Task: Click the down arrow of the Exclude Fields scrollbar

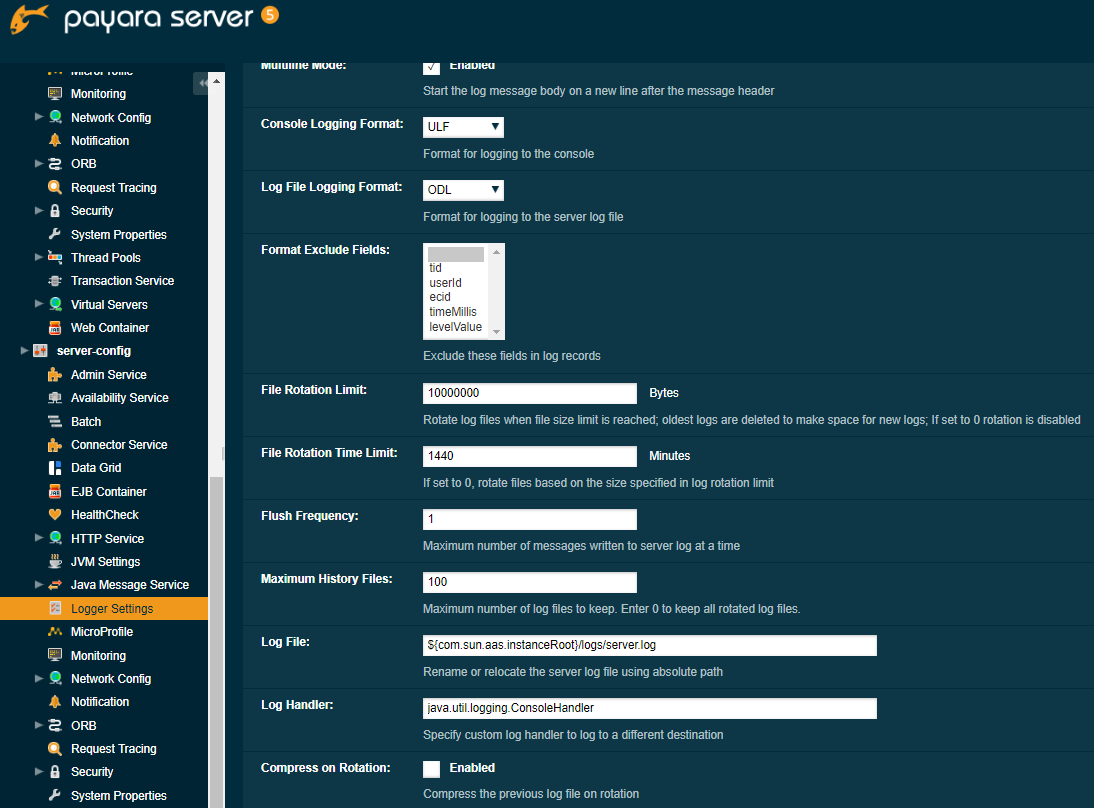Action: [497, 333]
